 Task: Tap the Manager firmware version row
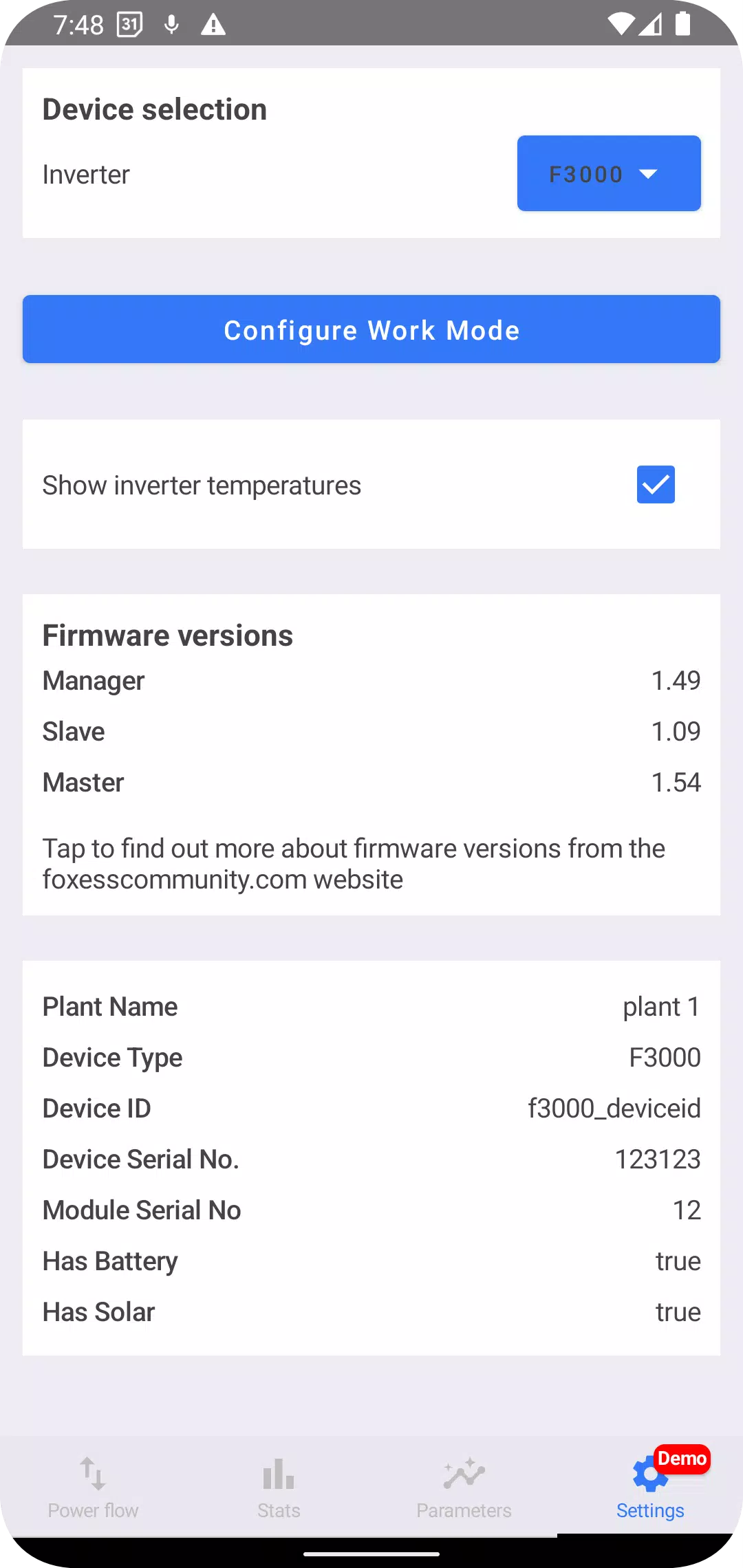tap(371, 681)
